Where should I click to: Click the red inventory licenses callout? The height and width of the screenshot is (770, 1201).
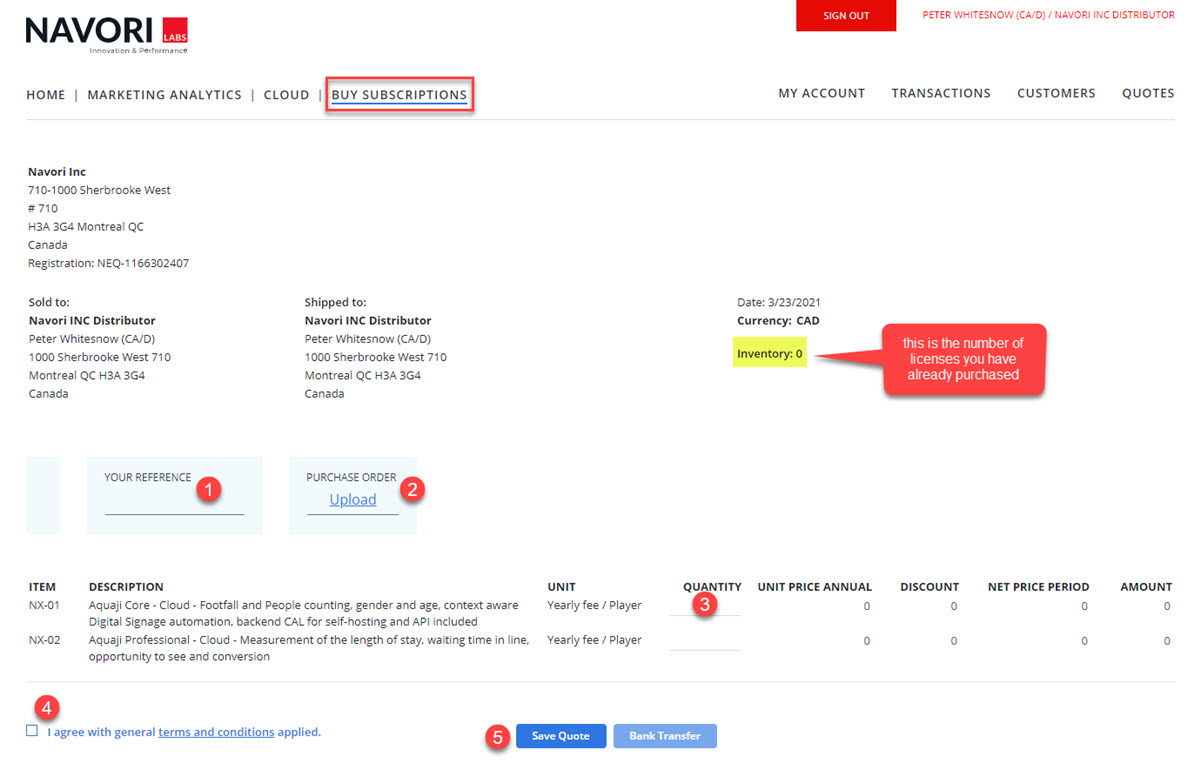(964, 359)
